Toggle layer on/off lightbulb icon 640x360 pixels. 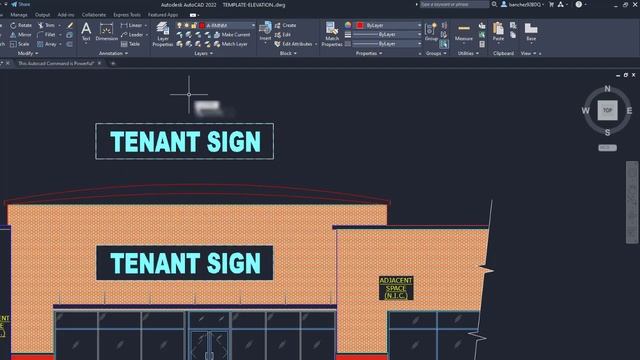[179, 25]
